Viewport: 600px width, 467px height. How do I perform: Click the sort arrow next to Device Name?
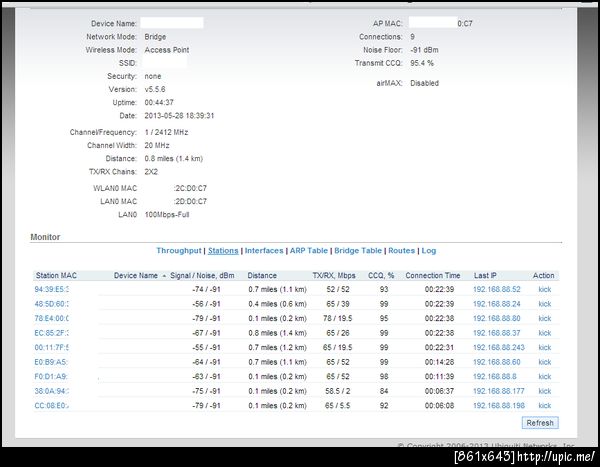(164, 276)
